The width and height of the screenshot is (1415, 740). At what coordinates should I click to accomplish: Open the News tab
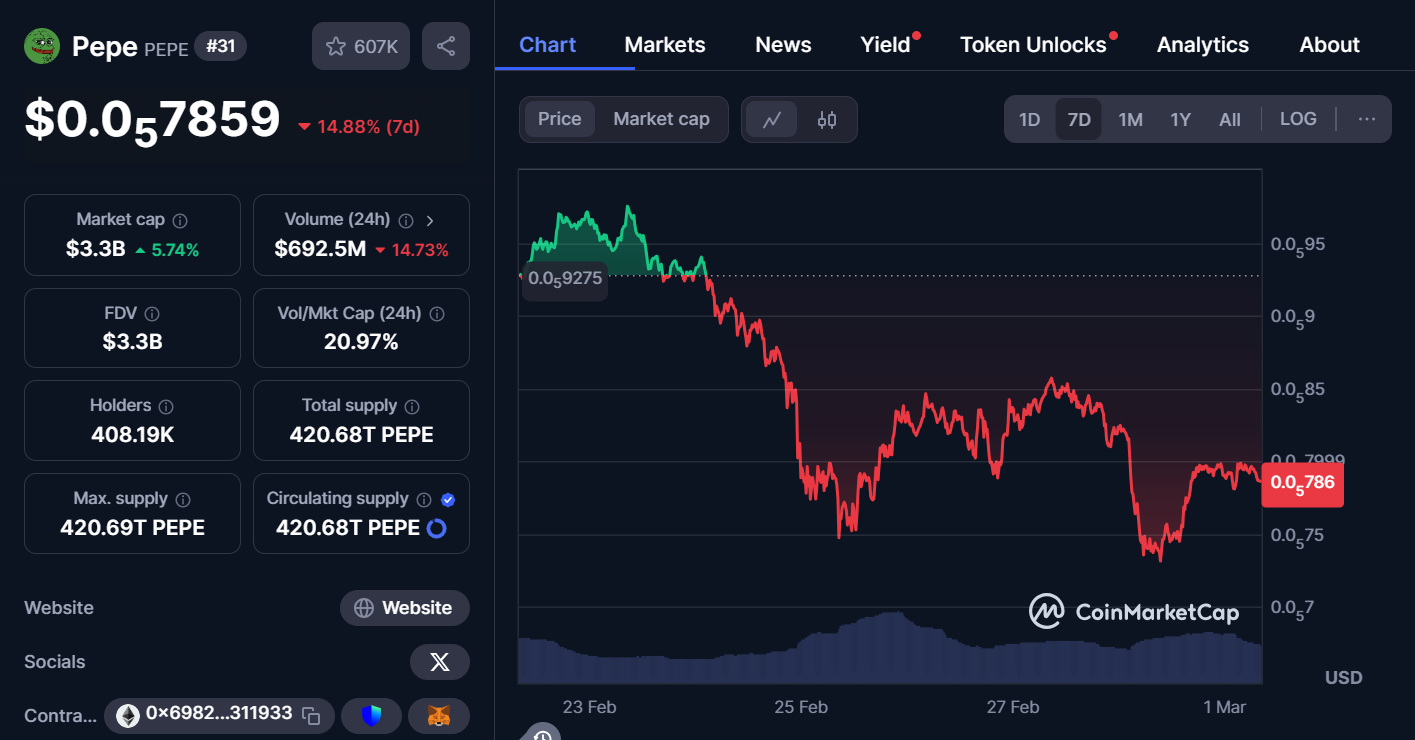point(783,45)
